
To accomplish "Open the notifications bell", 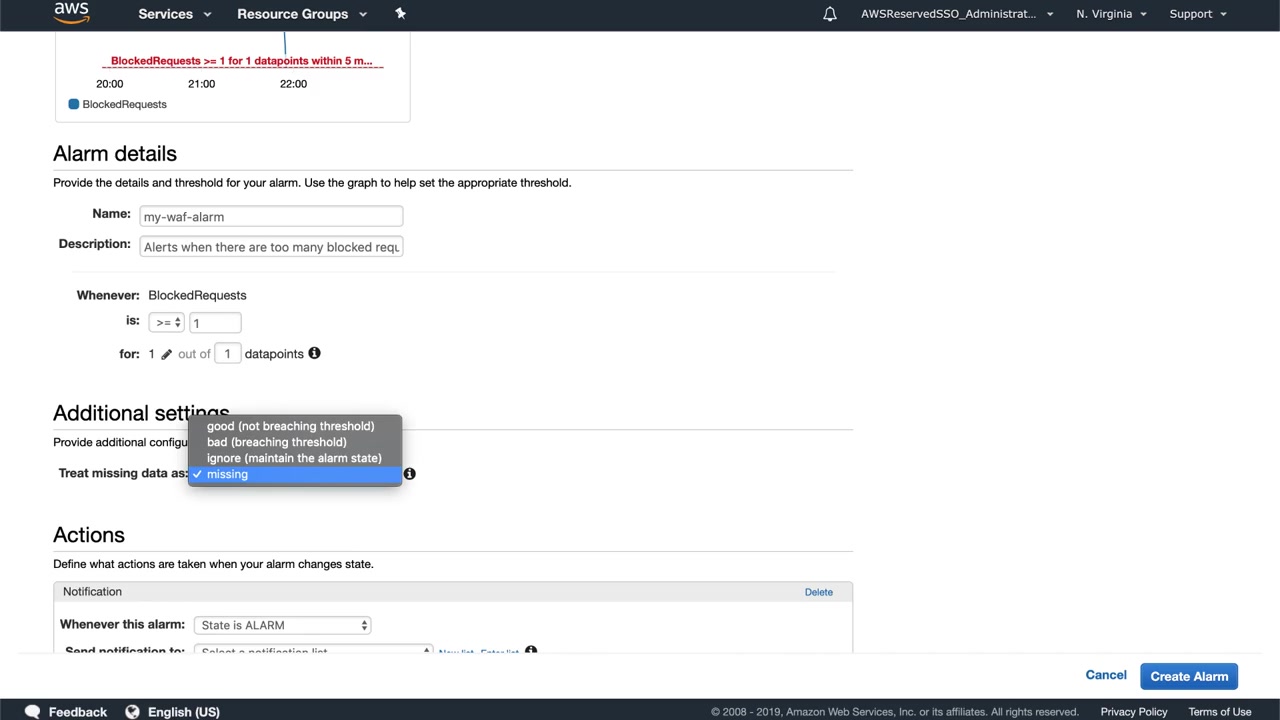I will pos(830,14).
